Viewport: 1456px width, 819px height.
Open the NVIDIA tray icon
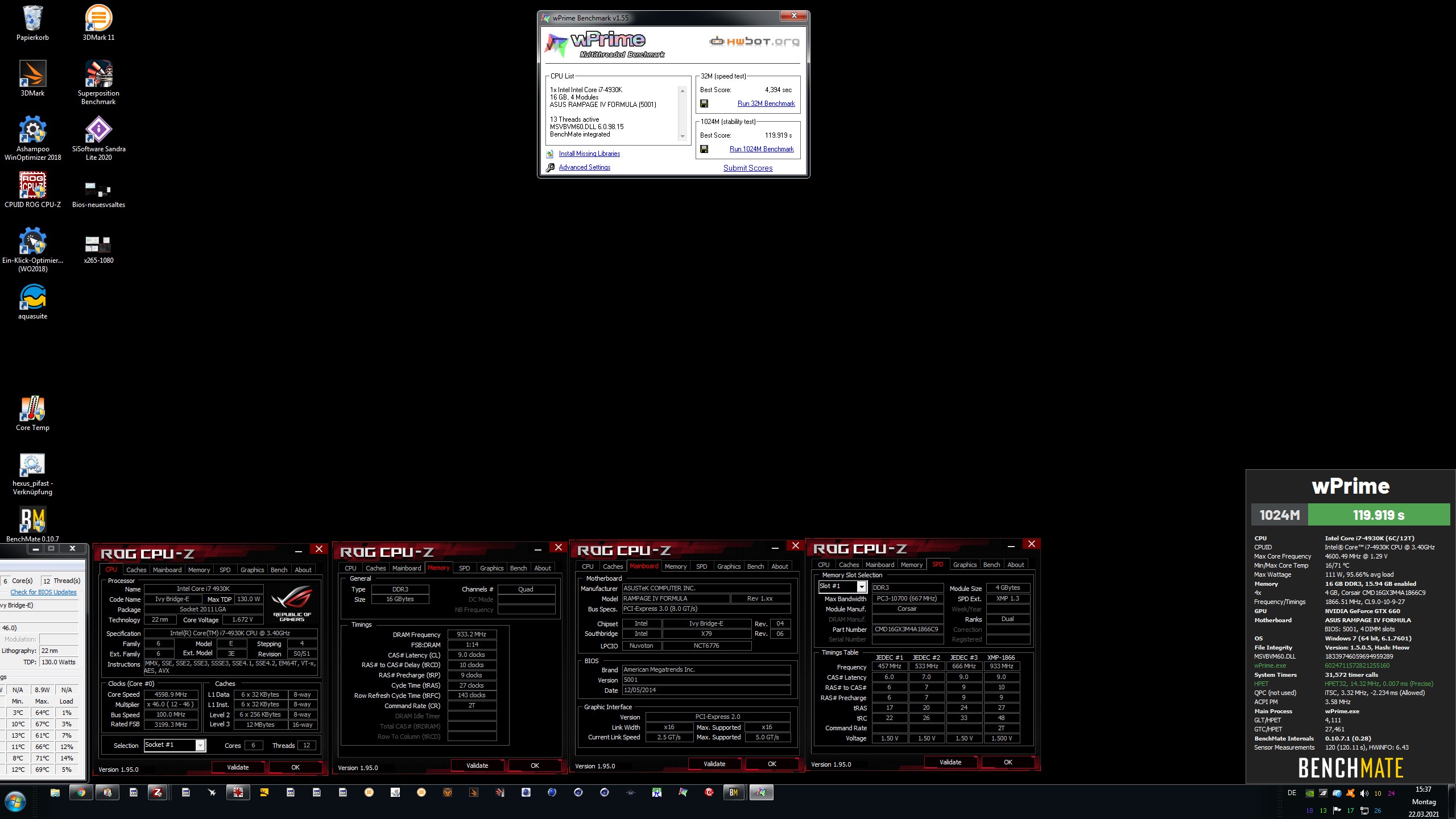click(1310, 793)
